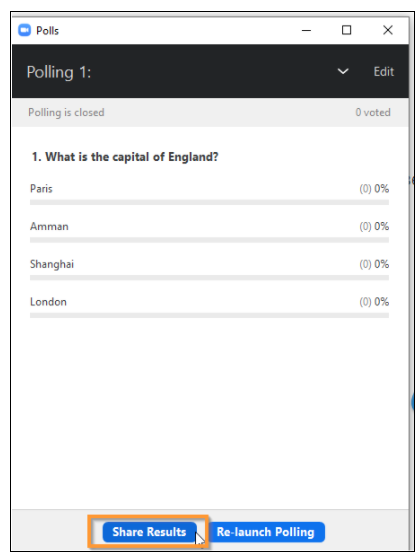
Task: Select the Shanghai answer option
Action: tap(52, 264)
